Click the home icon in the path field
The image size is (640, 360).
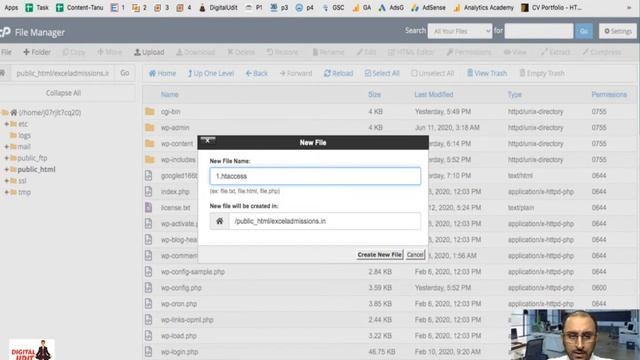[x=220, y=221]
